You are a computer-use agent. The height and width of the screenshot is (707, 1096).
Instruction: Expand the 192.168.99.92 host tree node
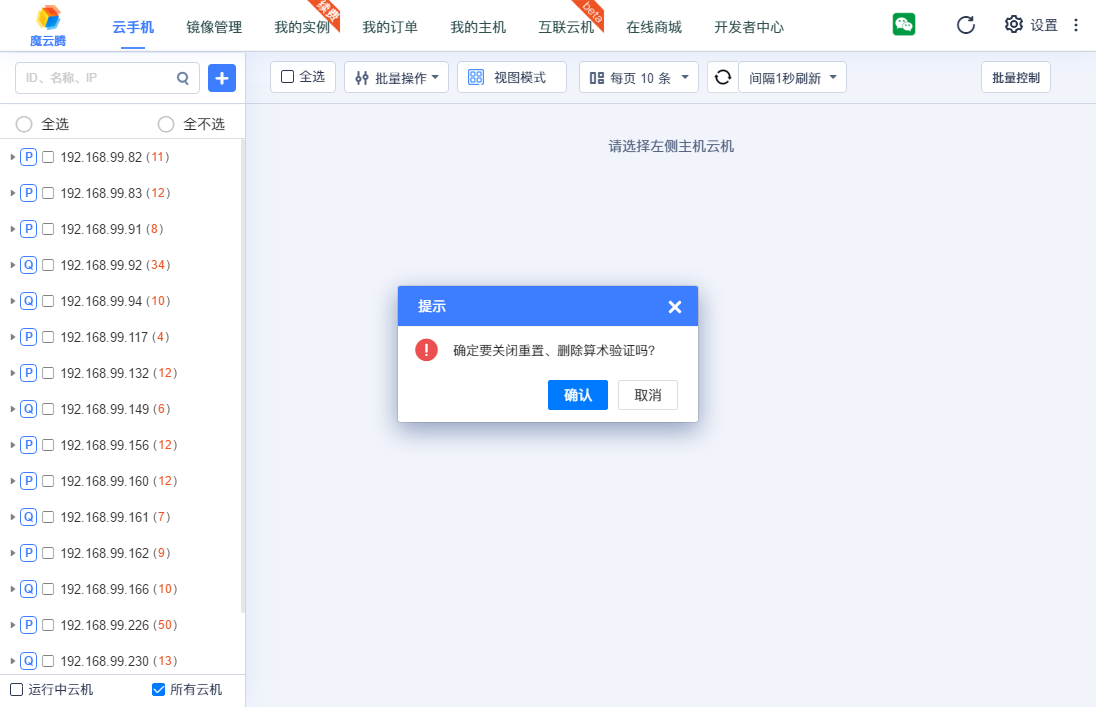[x=13, y=265]
